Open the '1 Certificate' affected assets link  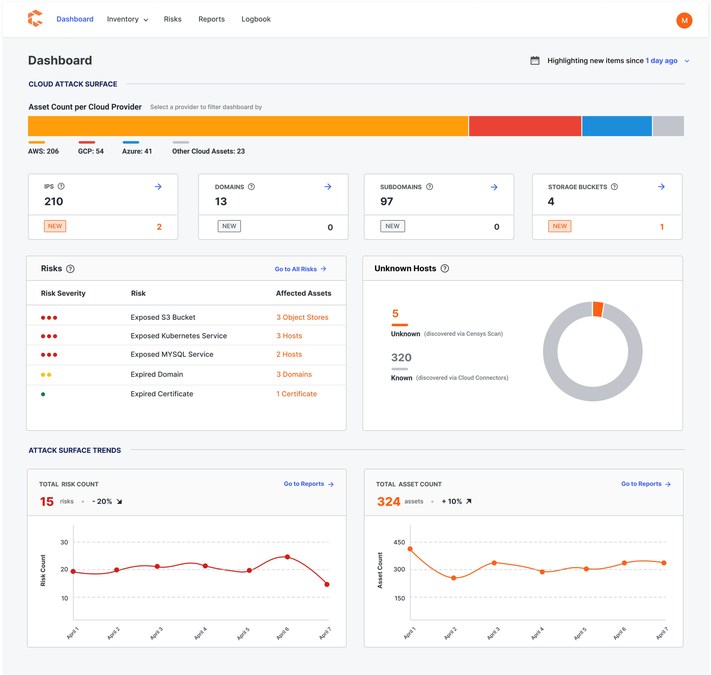coord(297,394)
